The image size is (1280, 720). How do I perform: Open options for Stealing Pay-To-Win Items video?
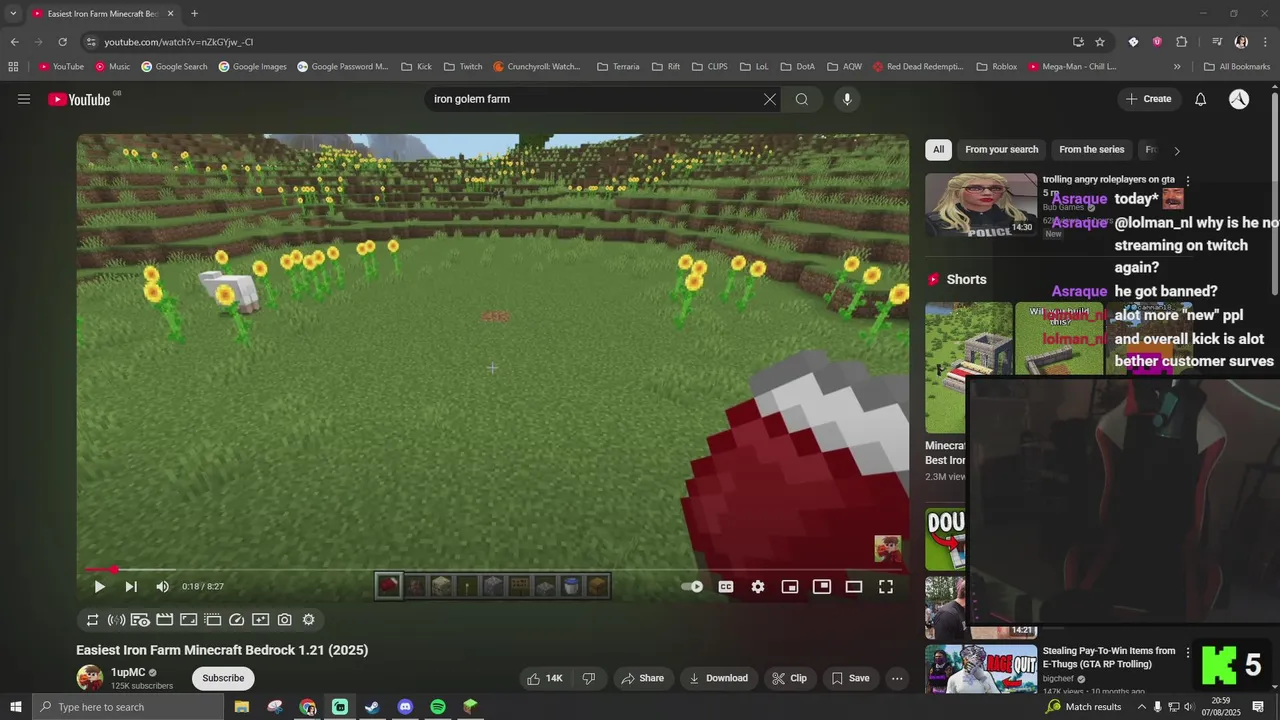coord(1188,652)
